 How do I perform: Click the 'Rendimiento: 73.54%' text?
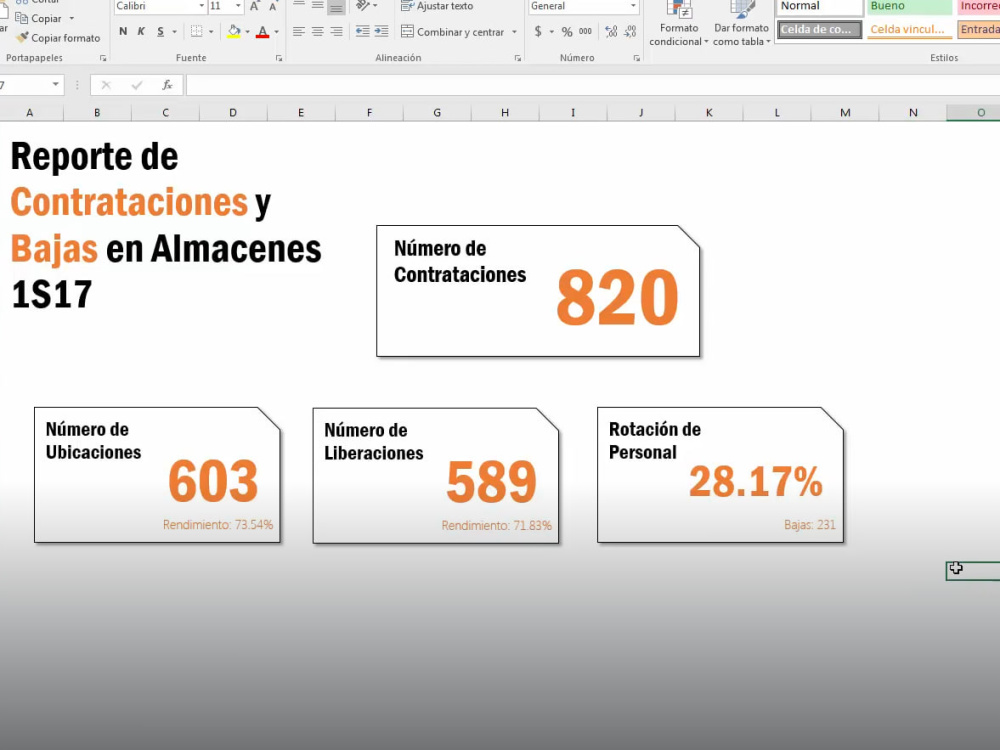pos(217,525)
